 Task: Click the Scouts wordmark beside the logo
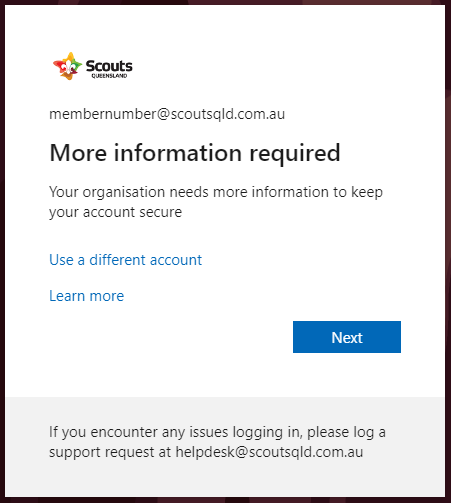click(x=109, y=66)
